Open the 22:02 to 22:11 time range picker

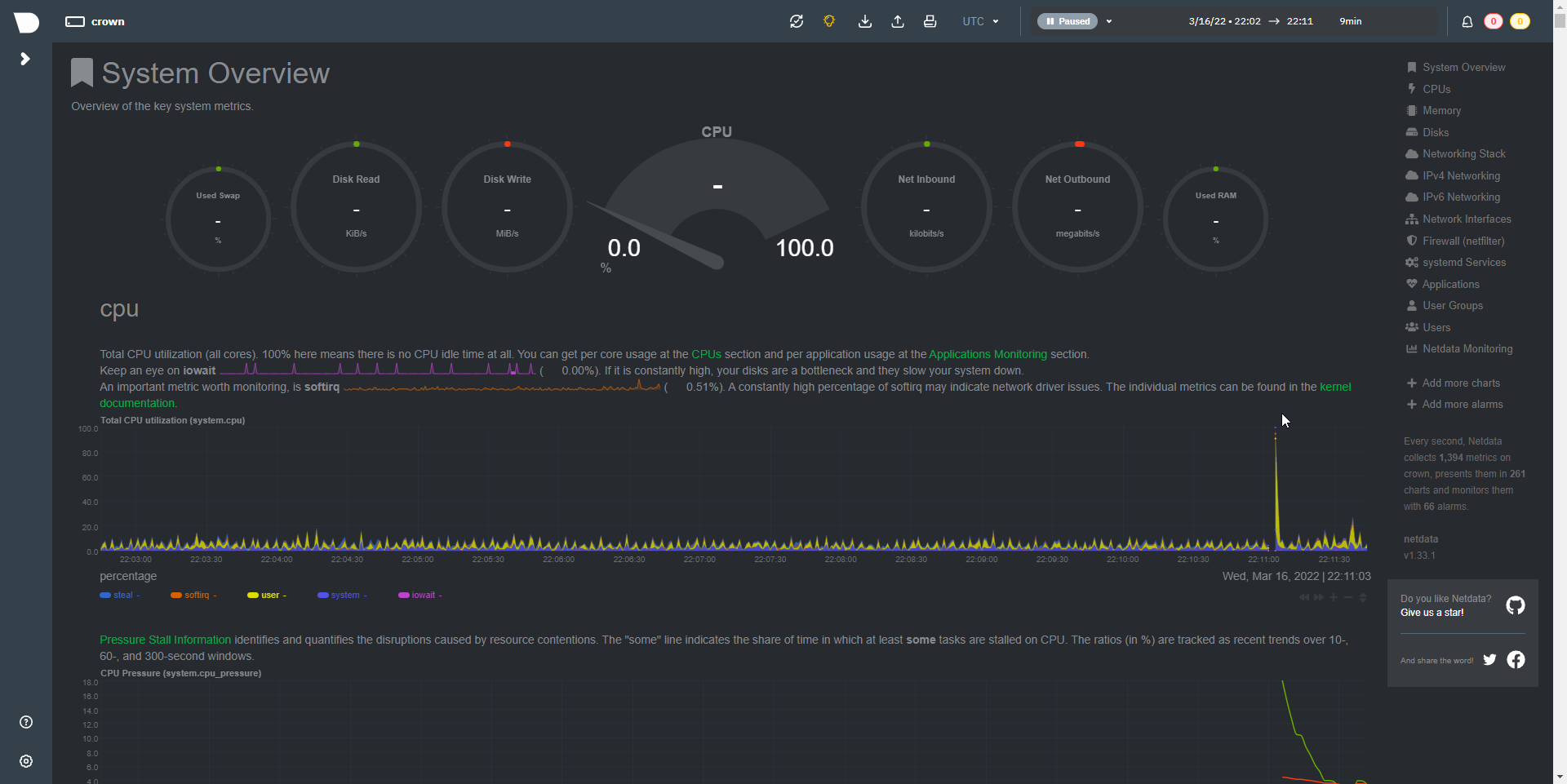[x=1275, y=21]
